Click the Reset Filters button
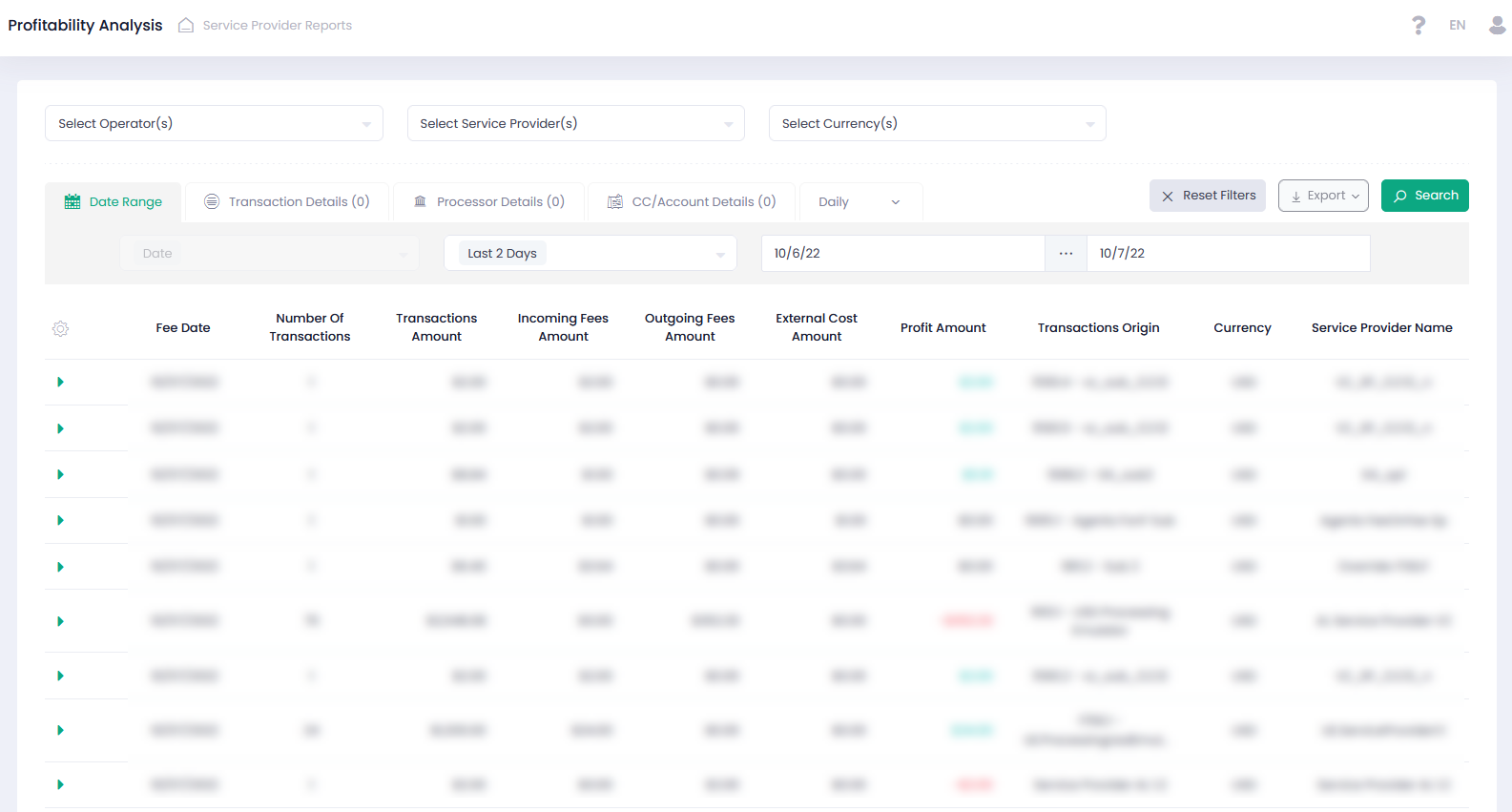 [x=1207, y=196]
